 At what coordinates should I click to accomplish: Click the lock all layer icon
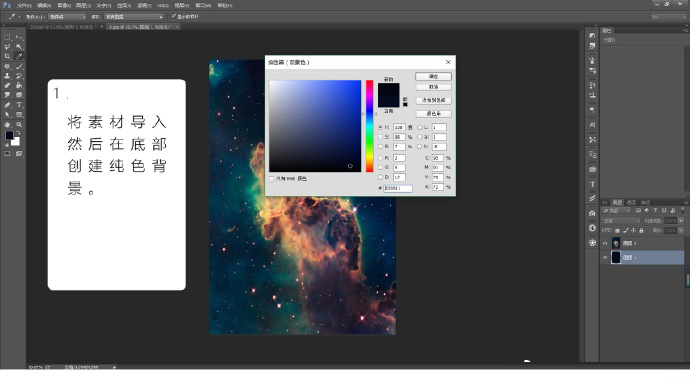click(642, 231)
